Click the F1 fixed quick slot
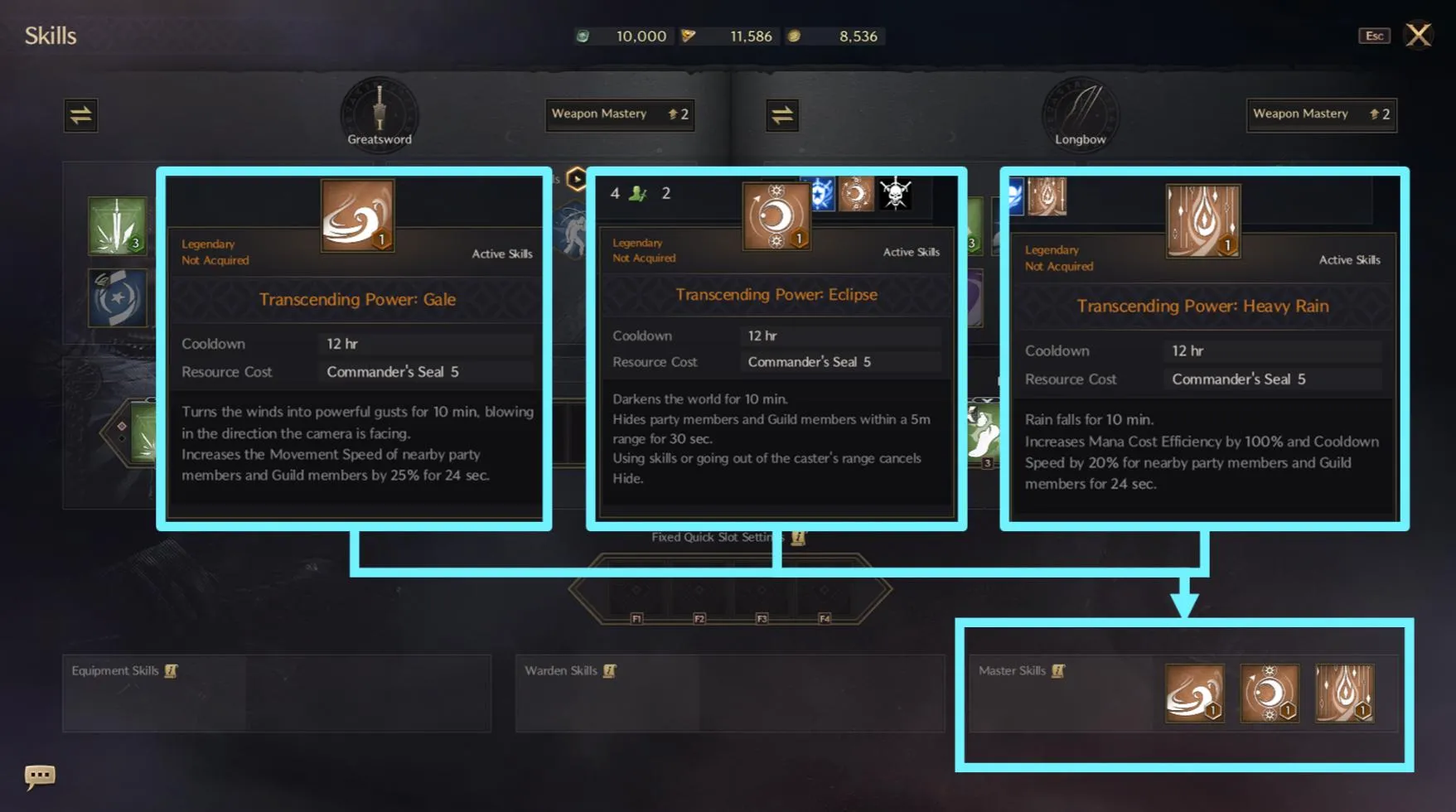1456x812 pixels. click(636, 595)
